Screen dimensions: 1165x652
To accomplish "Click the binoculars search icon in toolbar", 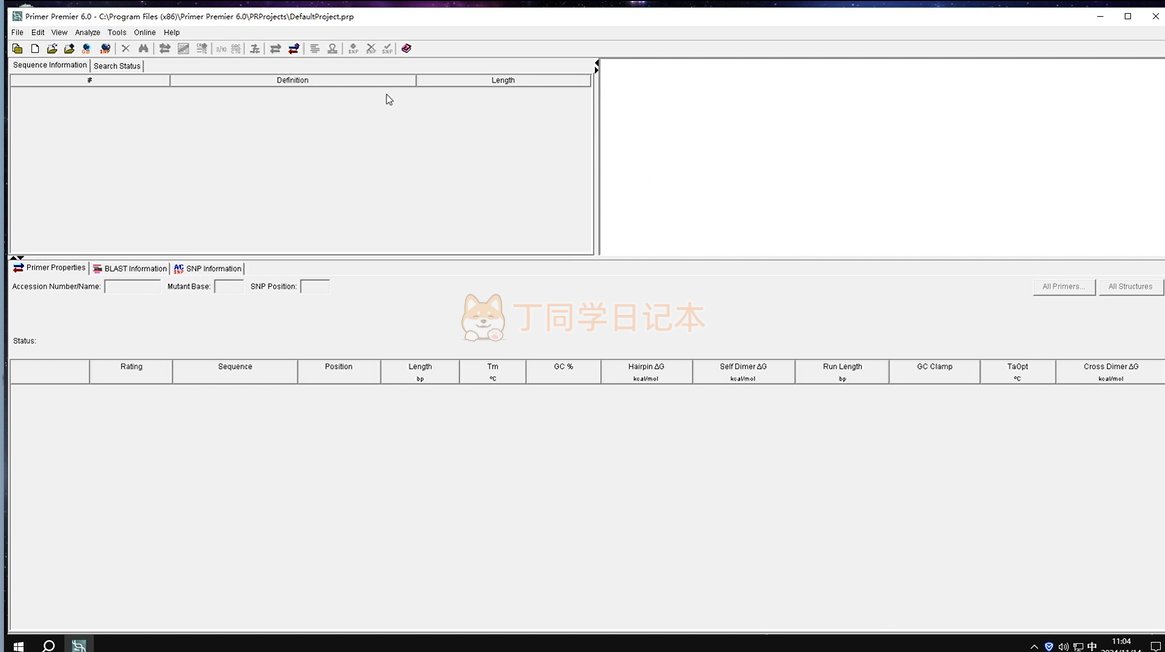I will [x=143, y=48].
